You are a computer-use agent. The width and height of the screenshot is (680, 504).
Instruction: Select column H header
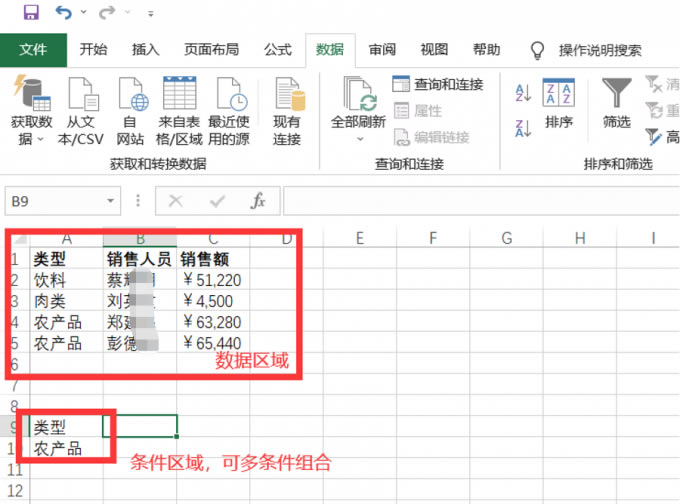580,238
